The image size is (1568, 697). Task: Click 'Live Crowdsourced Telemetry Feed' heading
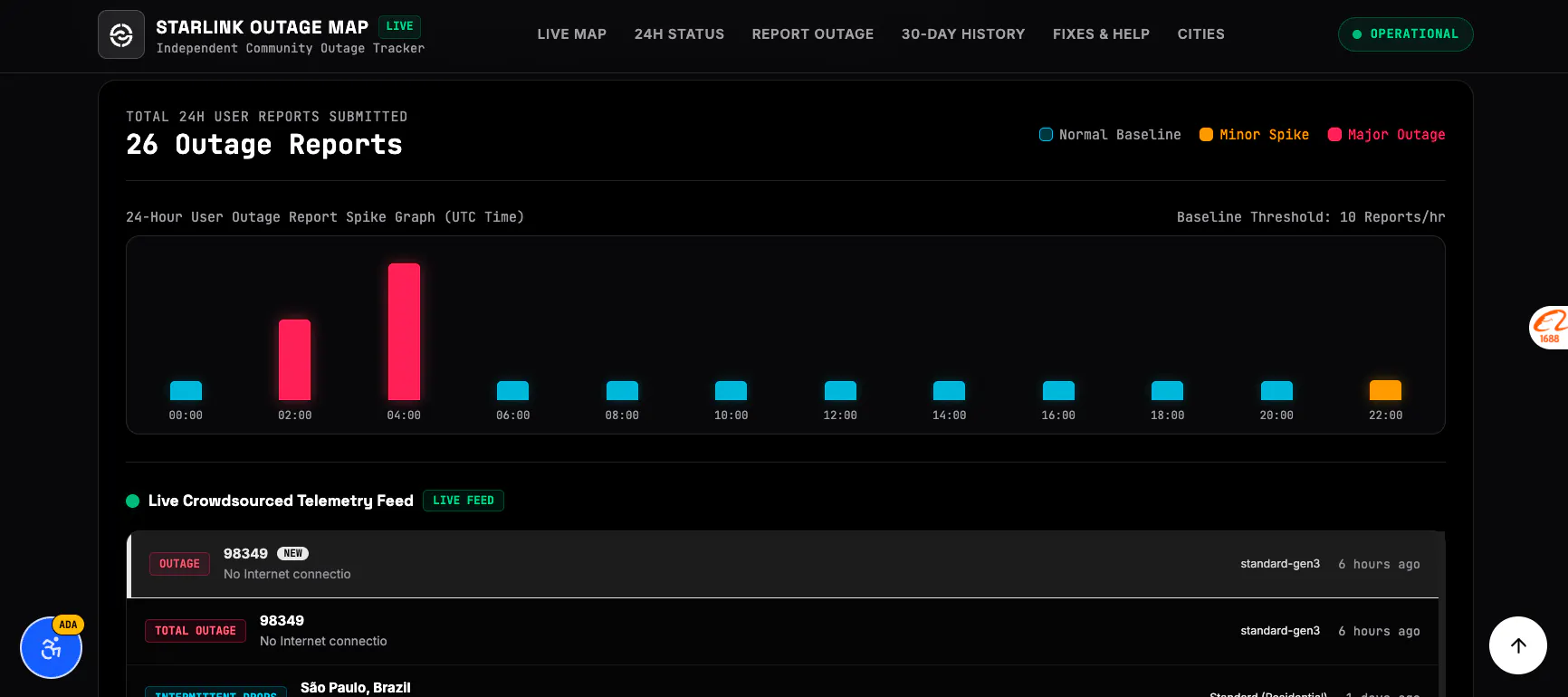(x=281, y=501)
